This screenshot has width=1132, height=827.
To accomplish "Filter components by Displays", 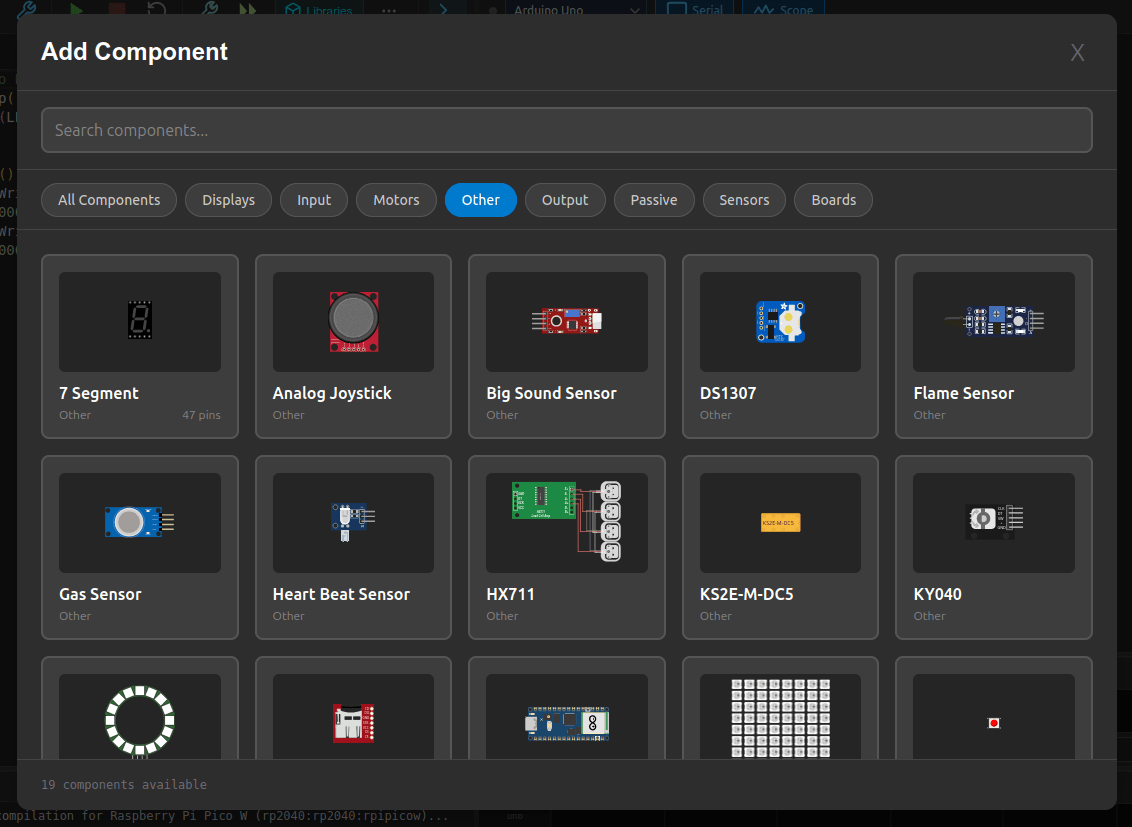I will pos(228,200).
